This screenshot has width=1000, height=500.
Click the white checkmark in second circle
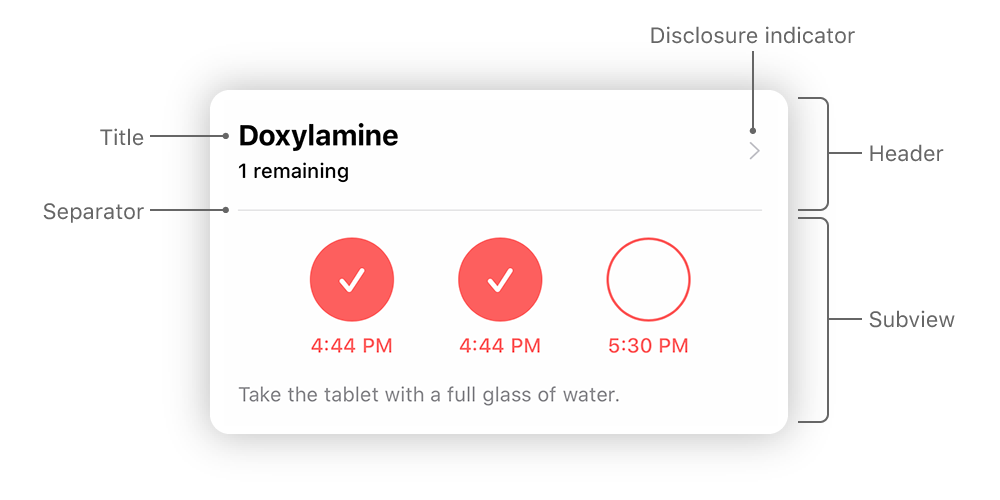(500, 280)
